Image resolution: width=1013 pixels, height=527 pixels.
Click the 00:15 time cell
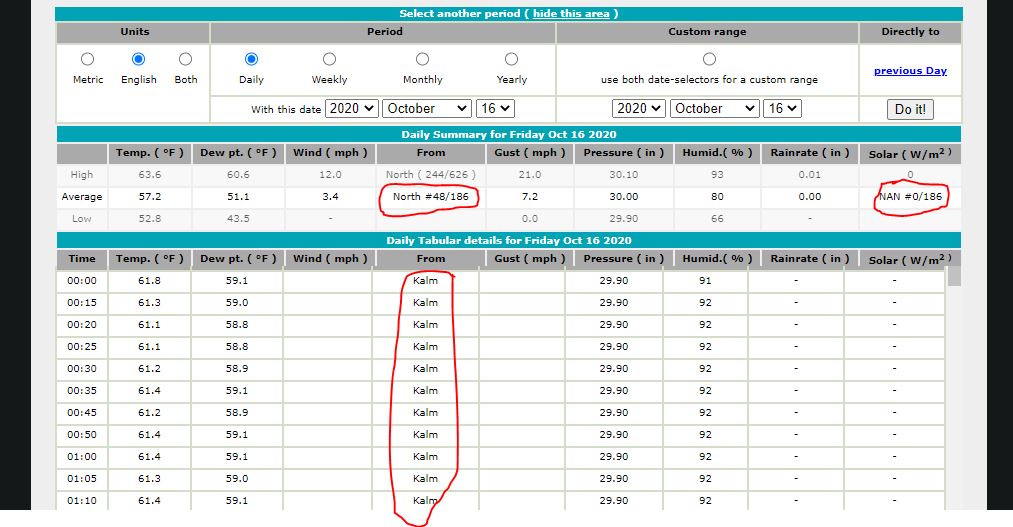(x=82, y=302)
